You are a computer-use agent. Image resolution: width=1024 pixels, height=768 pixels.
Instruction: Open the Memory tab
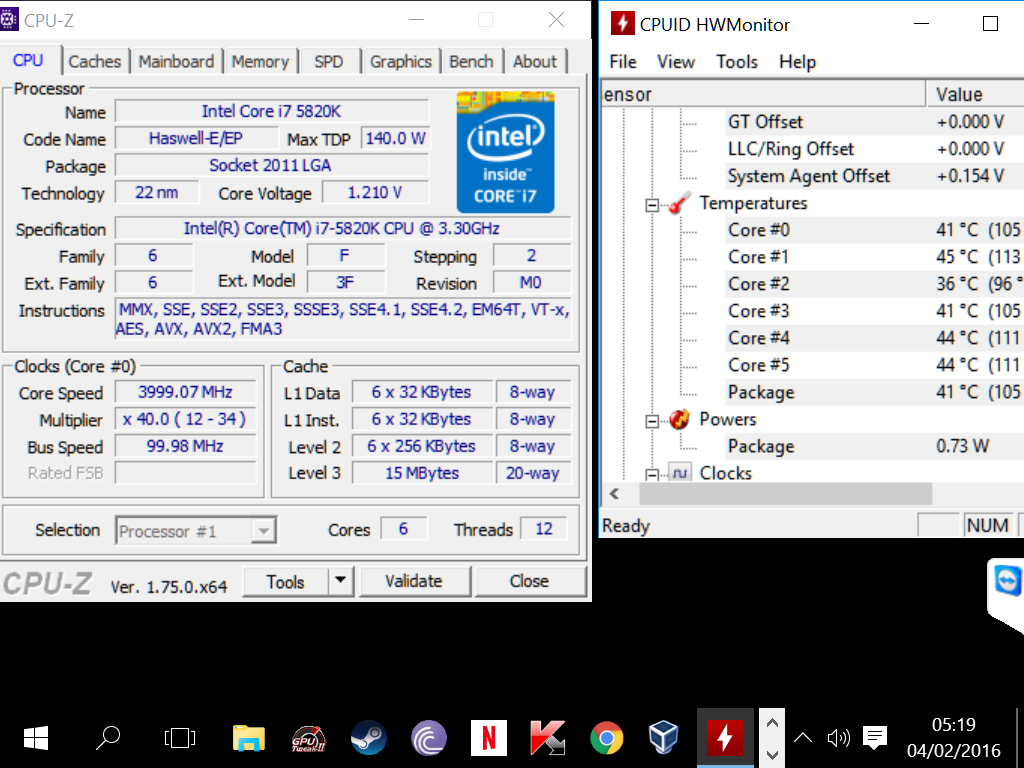[260, 61]
